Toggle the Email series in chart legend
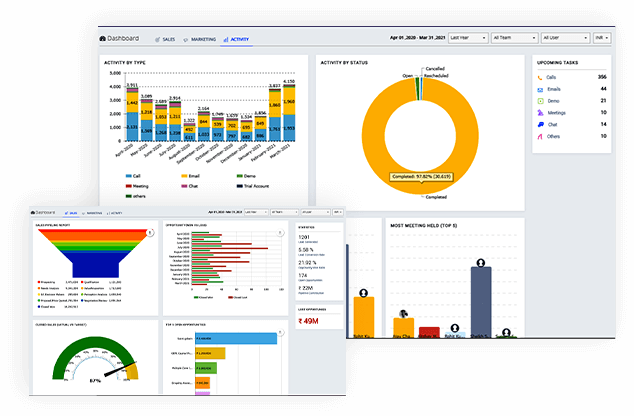The height and width of the screenshot is (416, 634). click(x=190, y=176)
